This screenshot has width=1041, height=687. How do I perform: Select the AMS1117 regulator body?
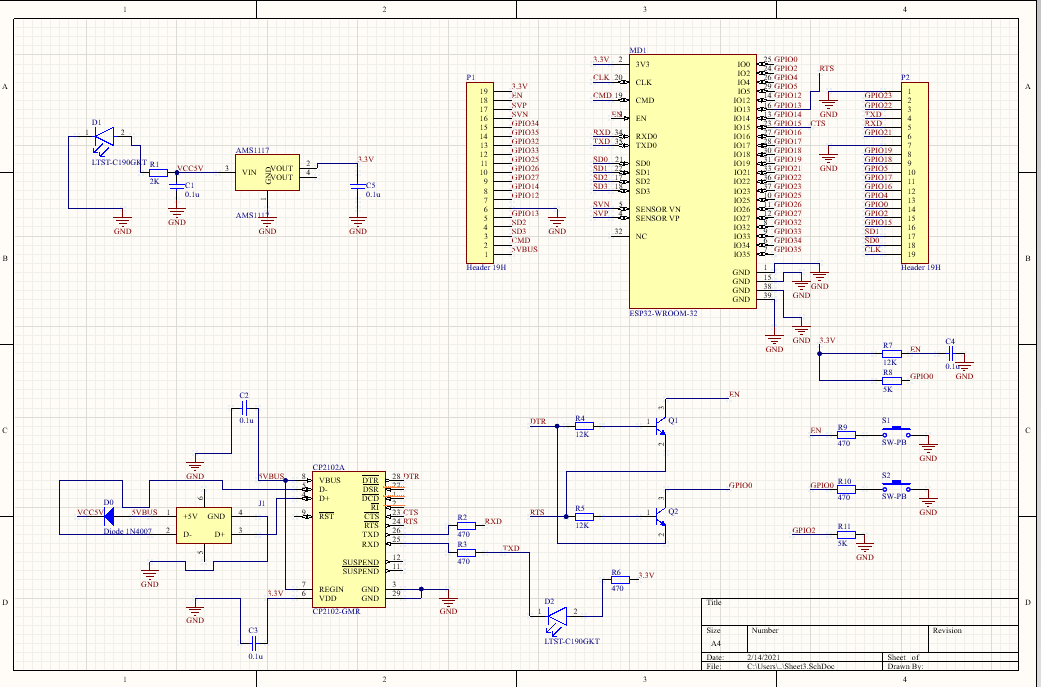(x=268, y=173)
